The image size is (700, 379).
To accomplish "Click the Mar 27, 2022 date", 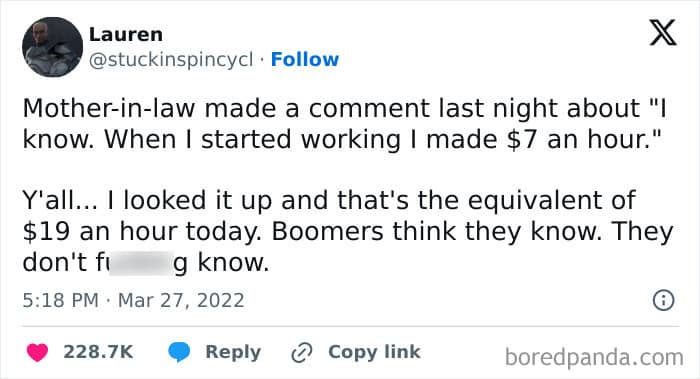I will (x=181, y=300).
